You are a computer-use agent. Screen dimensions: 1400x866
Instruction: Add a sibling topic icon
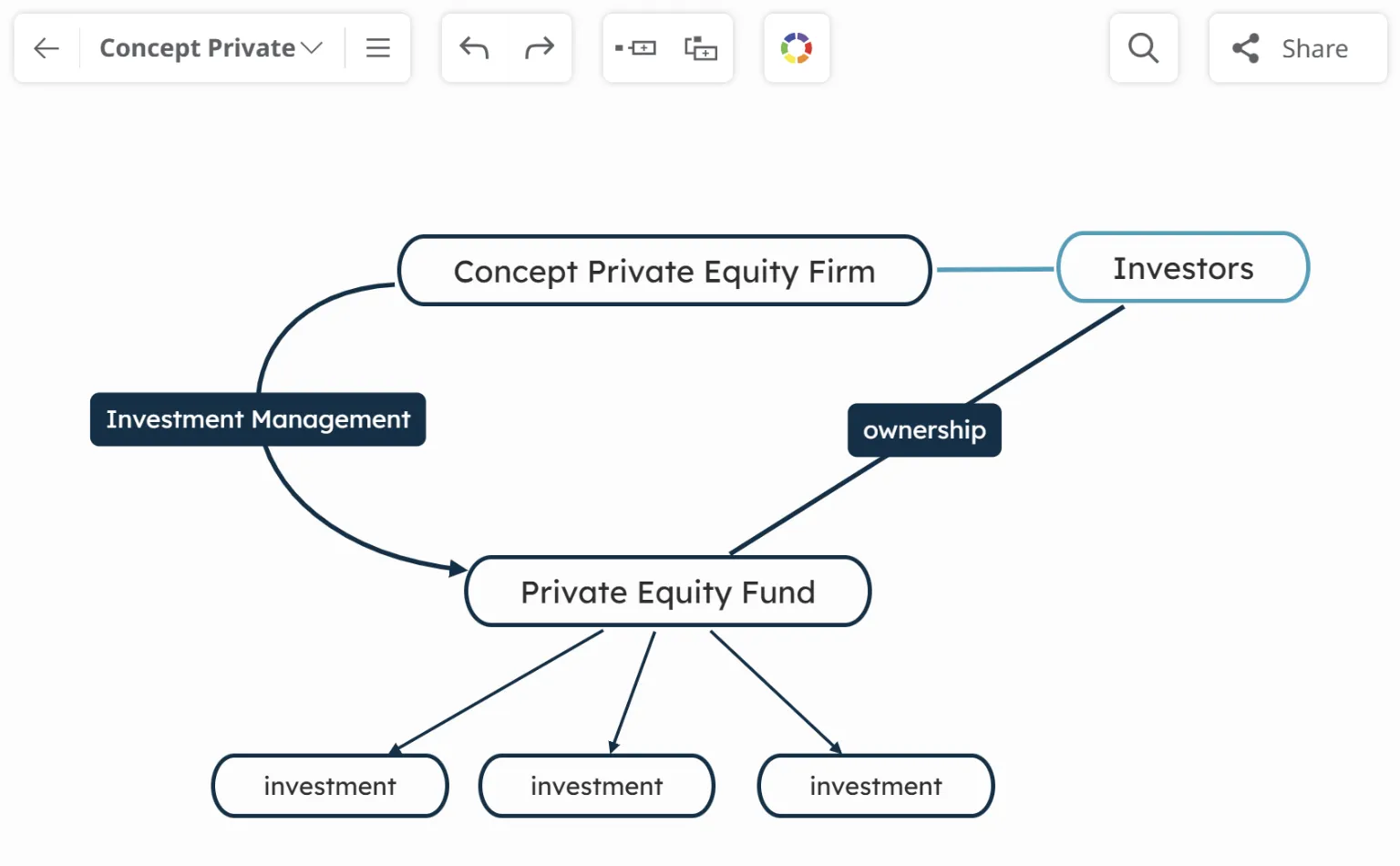(635, 48)
